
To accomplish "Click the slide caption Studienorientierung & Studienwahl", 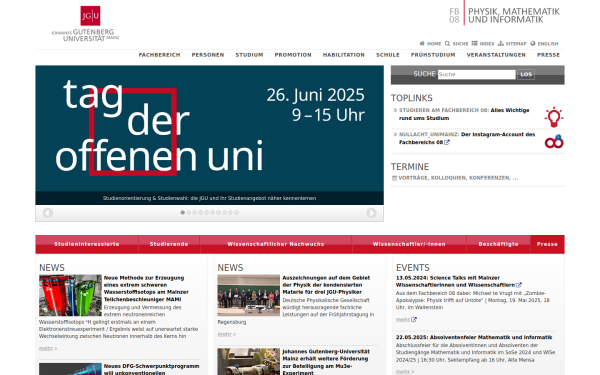I will pos(209,198).
